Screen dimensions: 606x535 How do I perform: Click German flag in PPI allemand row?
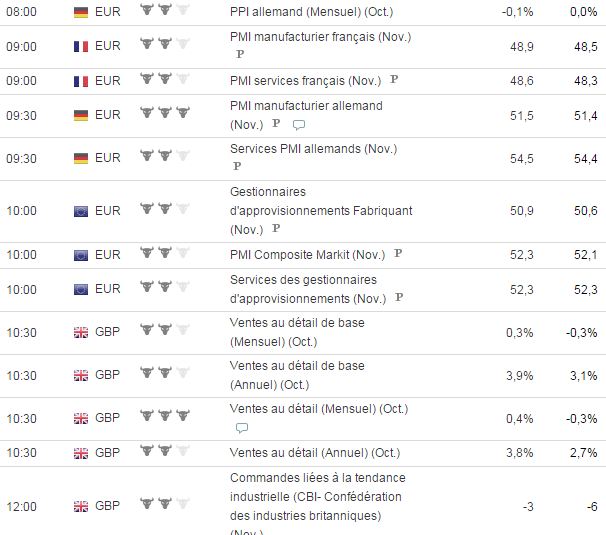pos(81,11)
